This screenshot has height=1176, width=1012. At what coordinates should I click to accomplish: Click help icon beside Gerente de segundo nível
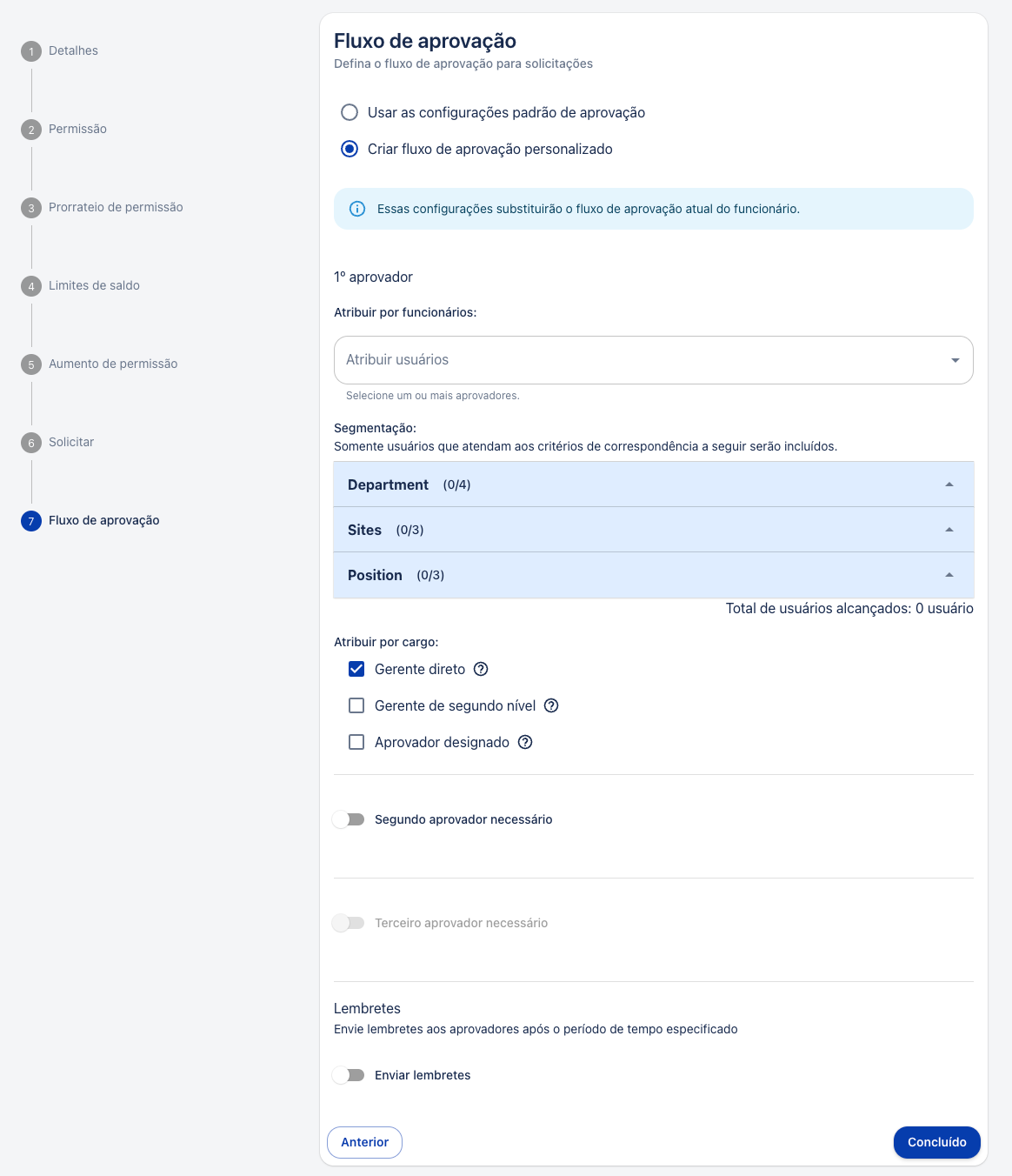551,705
